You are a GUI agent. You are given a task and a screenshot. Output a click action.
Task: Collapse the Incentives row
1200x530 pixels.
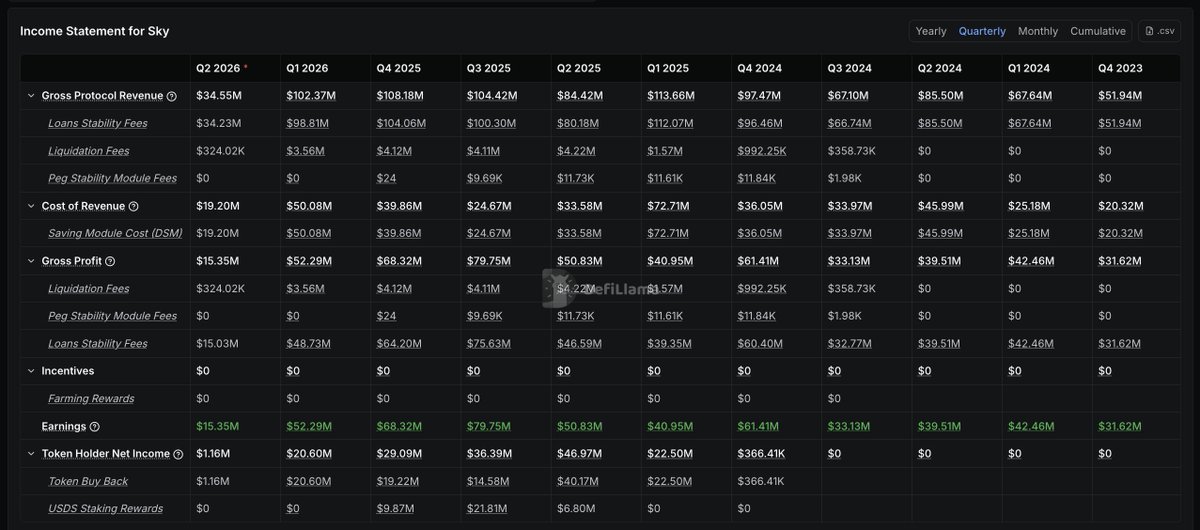31,371
